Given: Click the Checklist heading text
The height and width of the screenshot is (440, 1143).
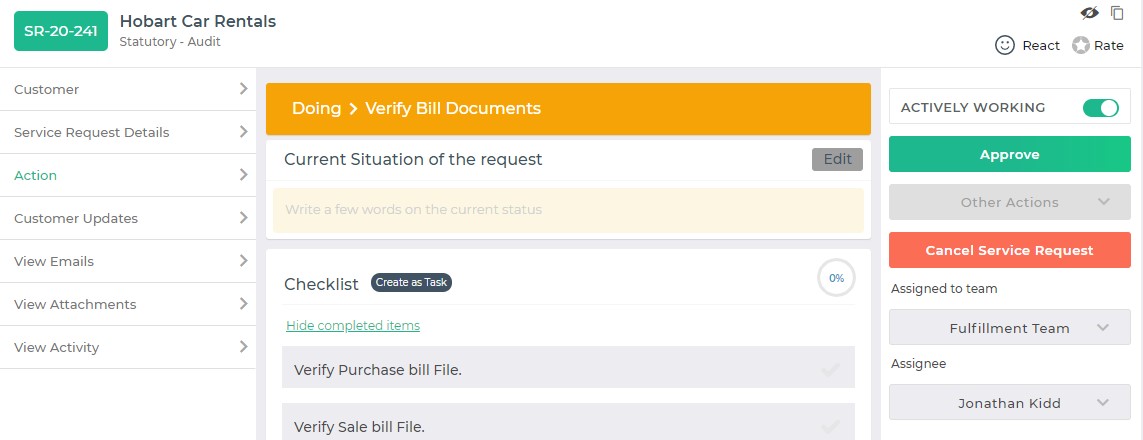Looking at the screenshot, I should [x=321, y=284].
